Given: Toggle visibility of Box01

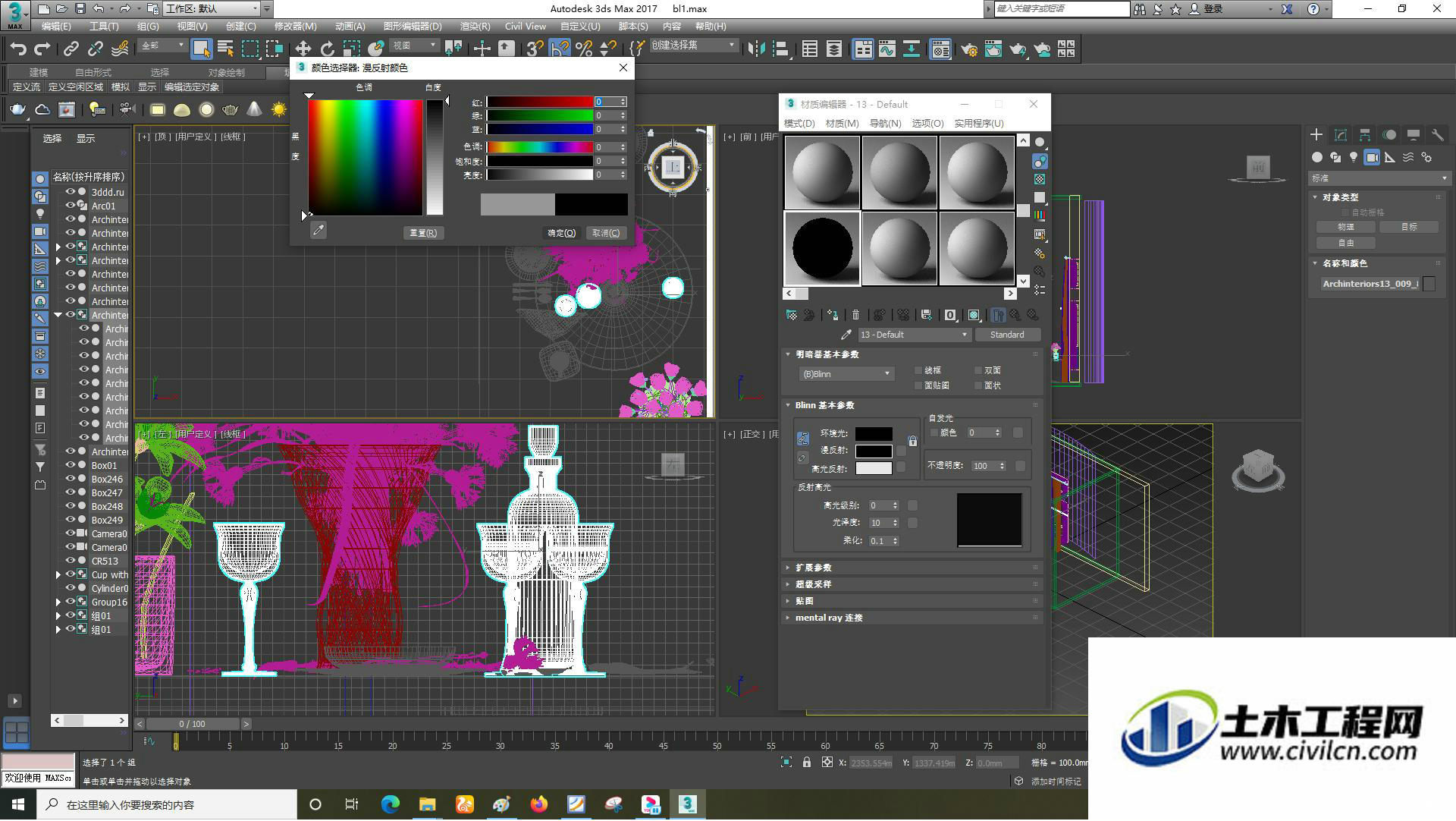Looking at the screenshot, I should tap(71, 465).
